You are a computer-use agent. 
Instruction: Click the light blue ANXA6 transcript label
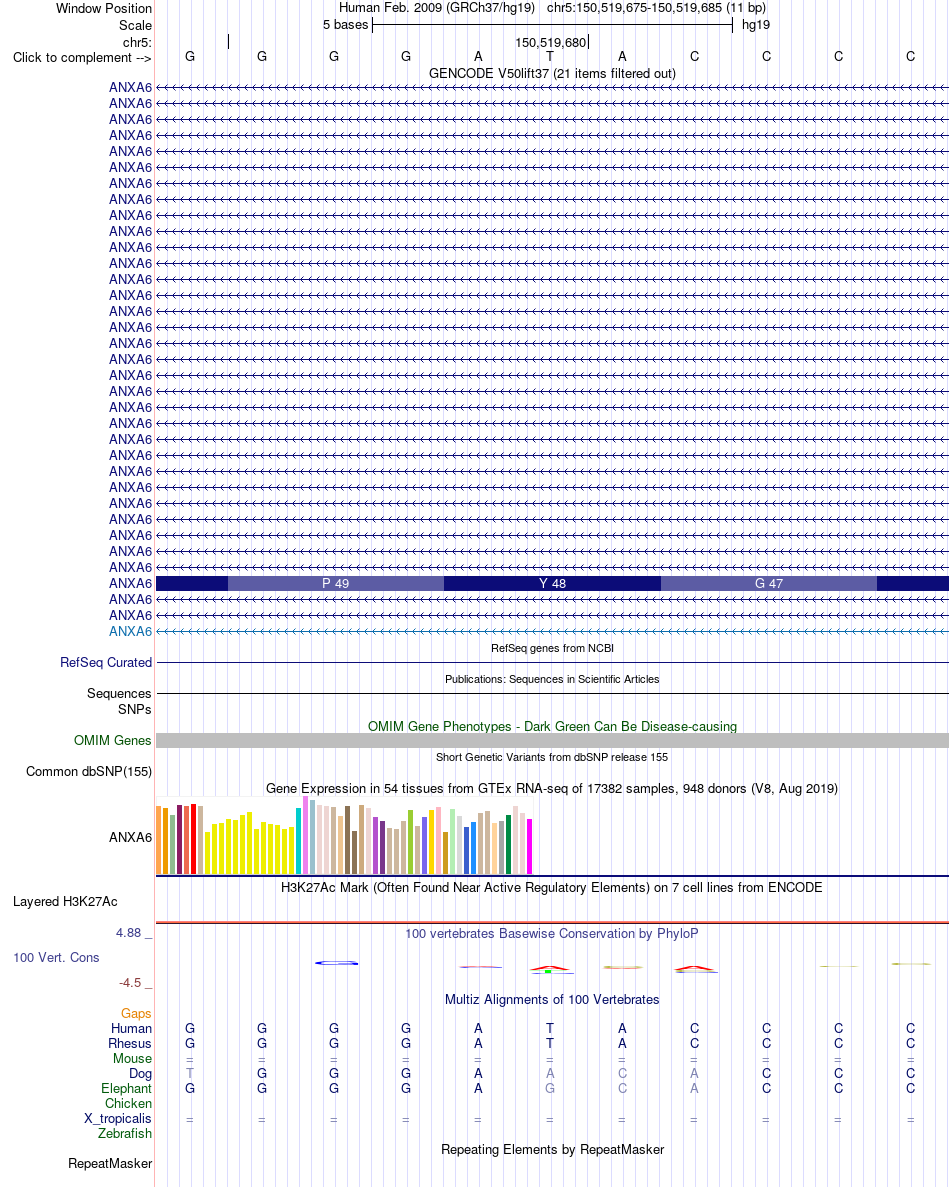point(130,631)
